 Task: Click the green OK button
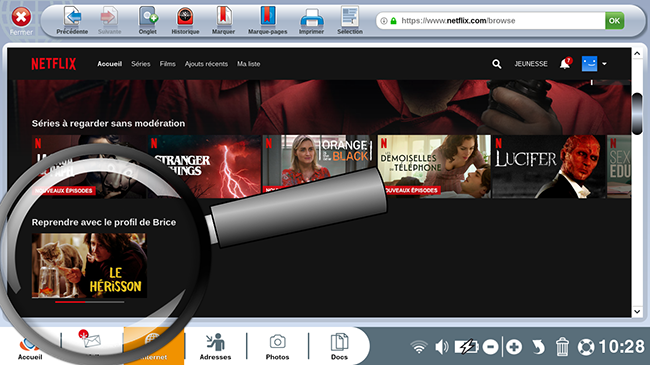tap(614, 20)
